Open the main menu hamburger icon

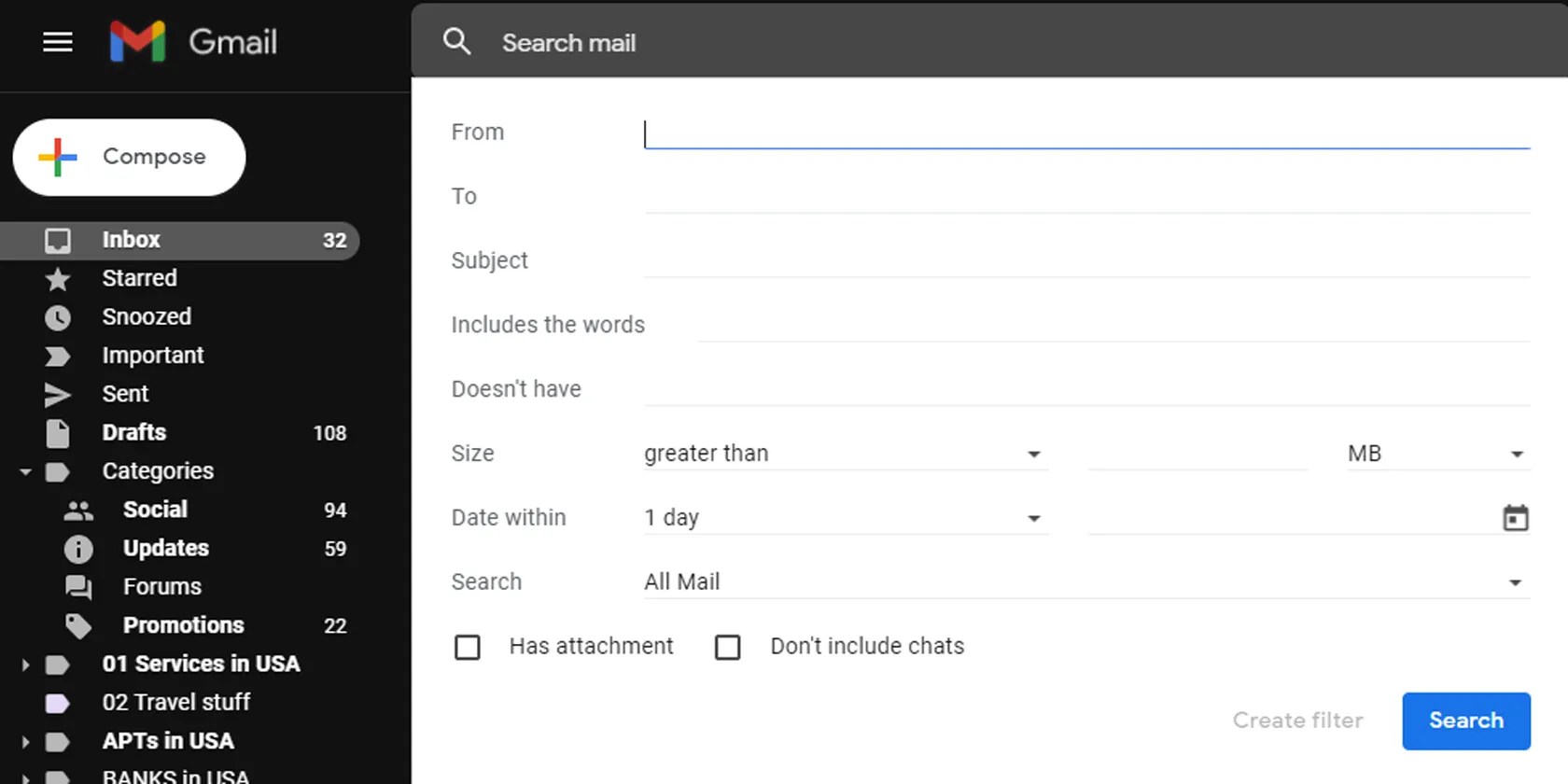pos(58,42)
